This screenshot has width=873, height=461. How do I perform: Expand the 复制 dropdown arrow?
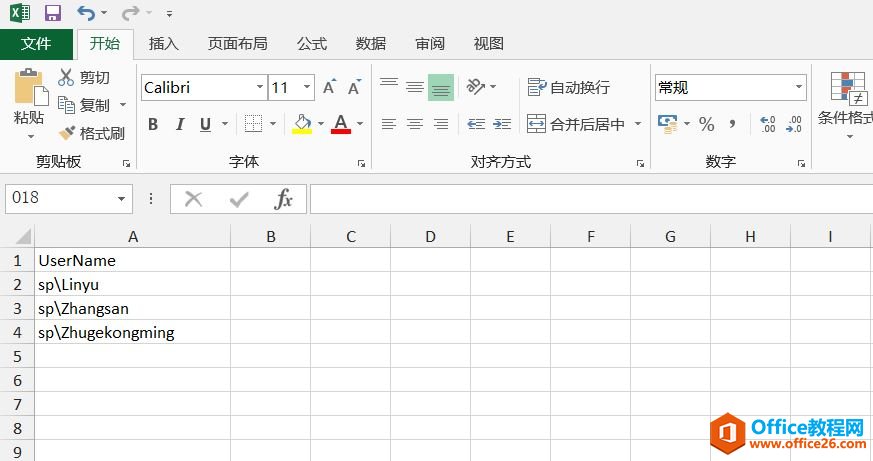[123, 105]
